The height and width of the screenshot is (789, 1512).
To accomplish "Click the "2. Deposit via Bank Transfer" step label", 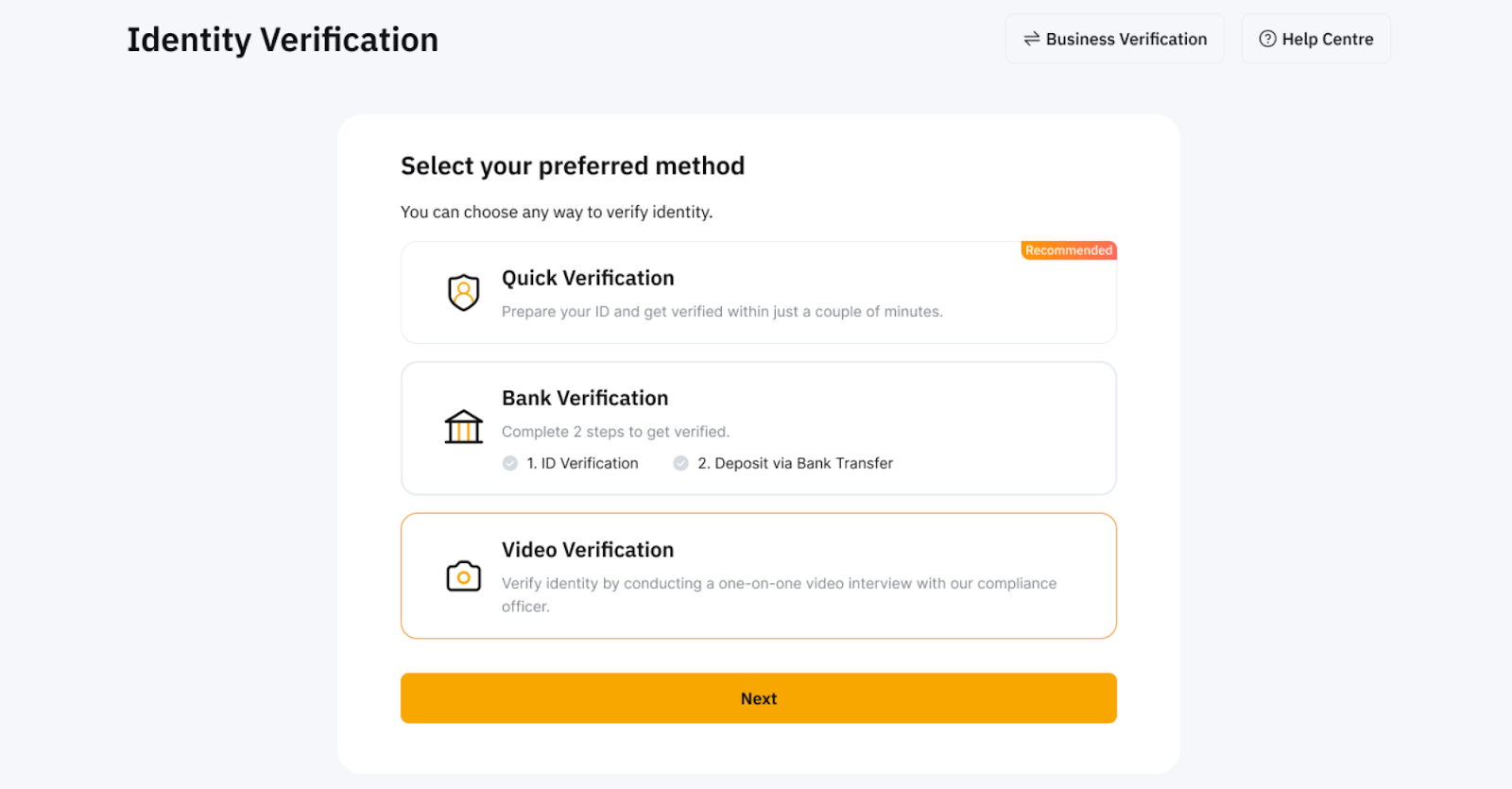I will coord(795,463).
